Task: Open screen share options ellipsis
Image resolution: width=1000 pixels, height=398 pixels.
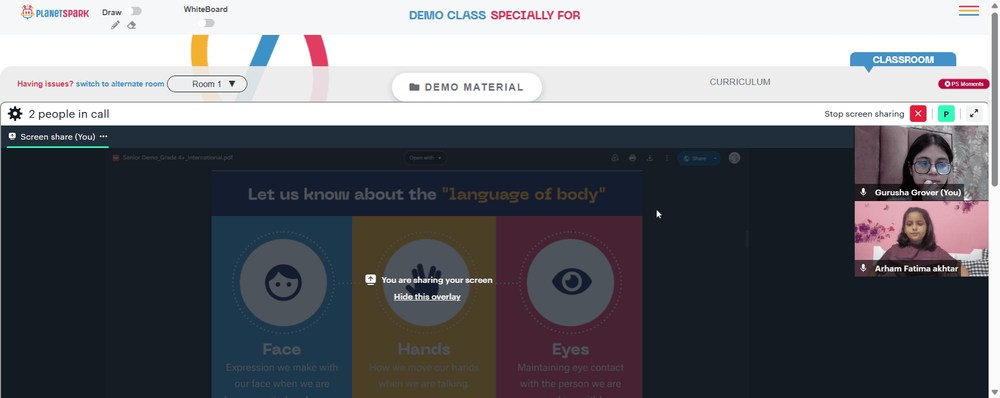Action: (x=103, y=136)
